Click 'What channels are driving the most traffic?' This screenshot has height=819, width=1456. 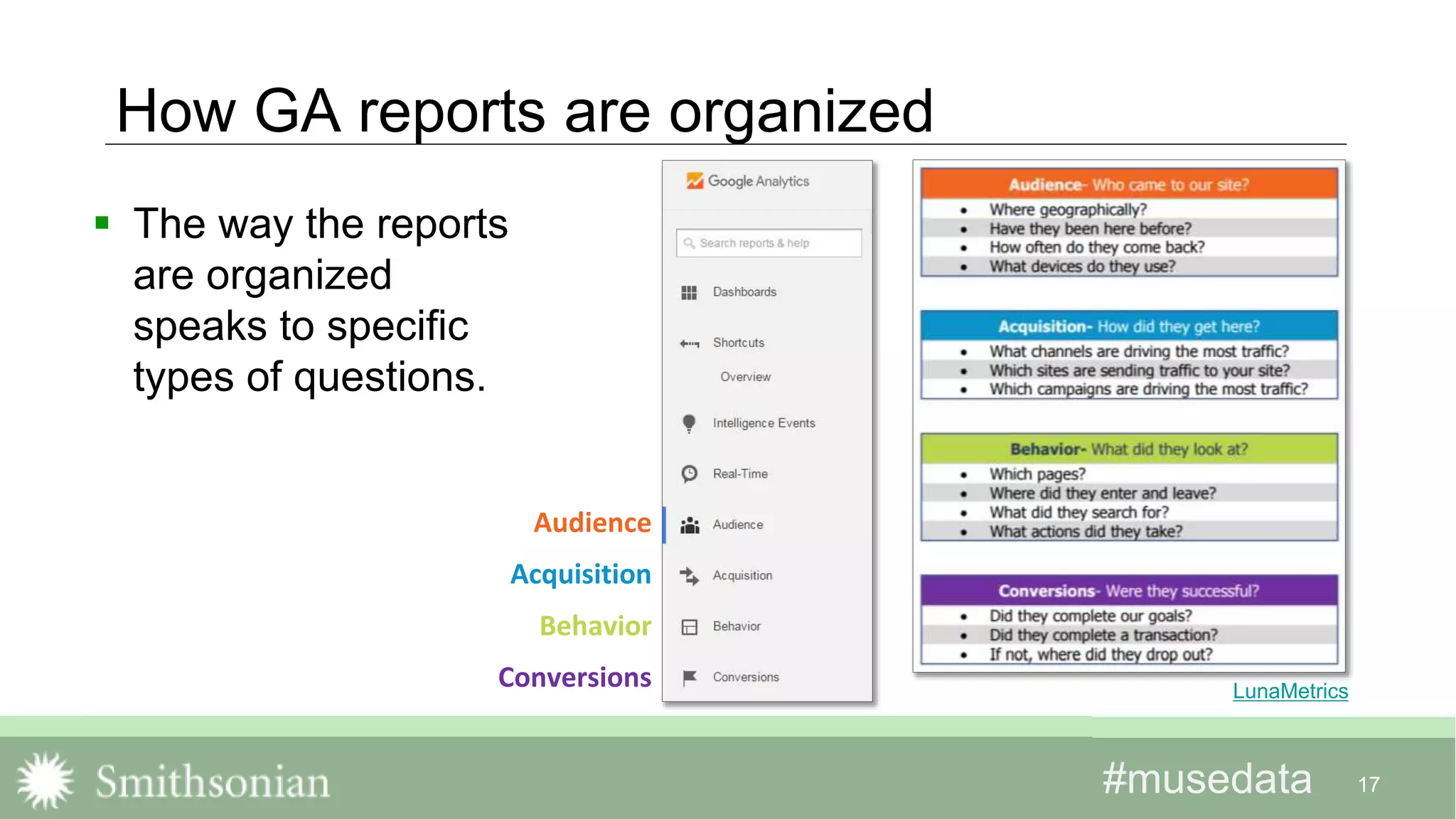pyautogui.click(x=1139, y=352)
